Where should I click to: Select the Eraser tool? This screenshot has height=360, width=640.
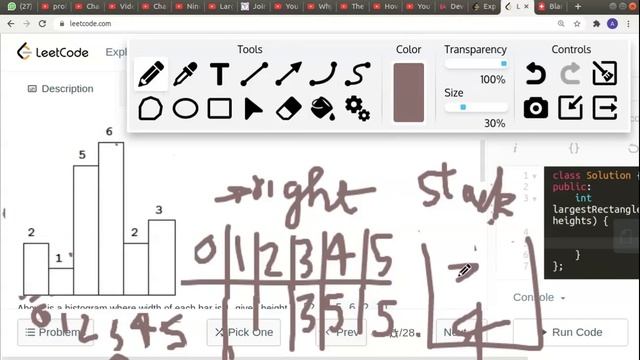(289, 109)
